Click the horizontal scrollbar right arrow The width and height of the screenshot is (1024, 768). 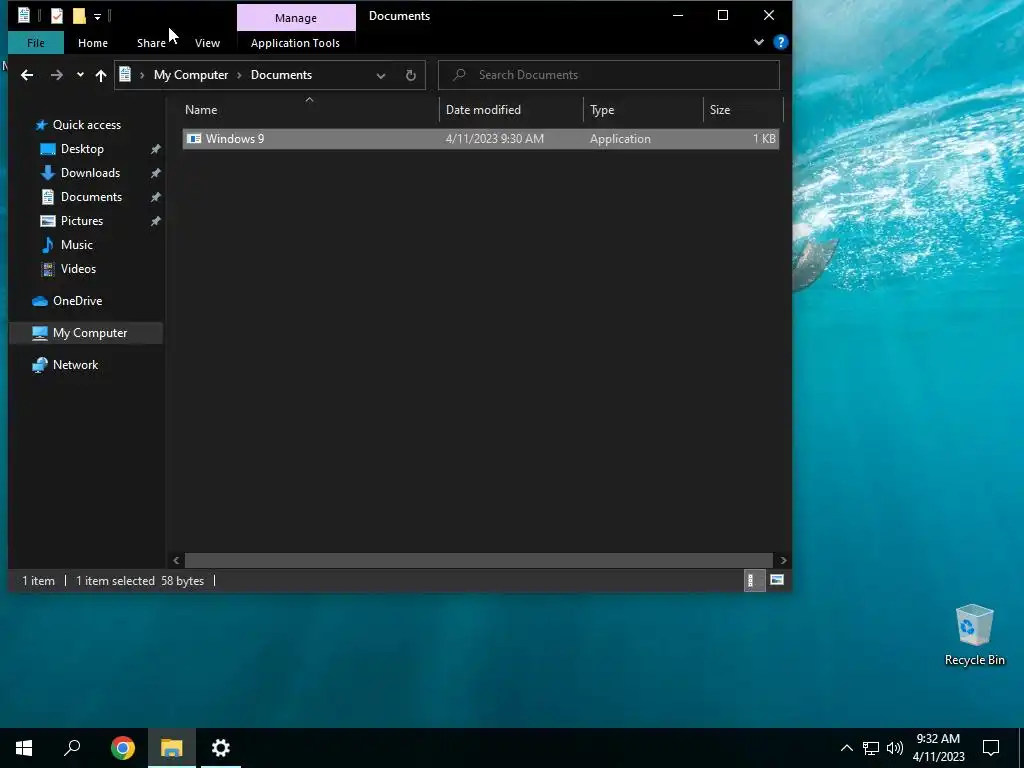(783, 560)
